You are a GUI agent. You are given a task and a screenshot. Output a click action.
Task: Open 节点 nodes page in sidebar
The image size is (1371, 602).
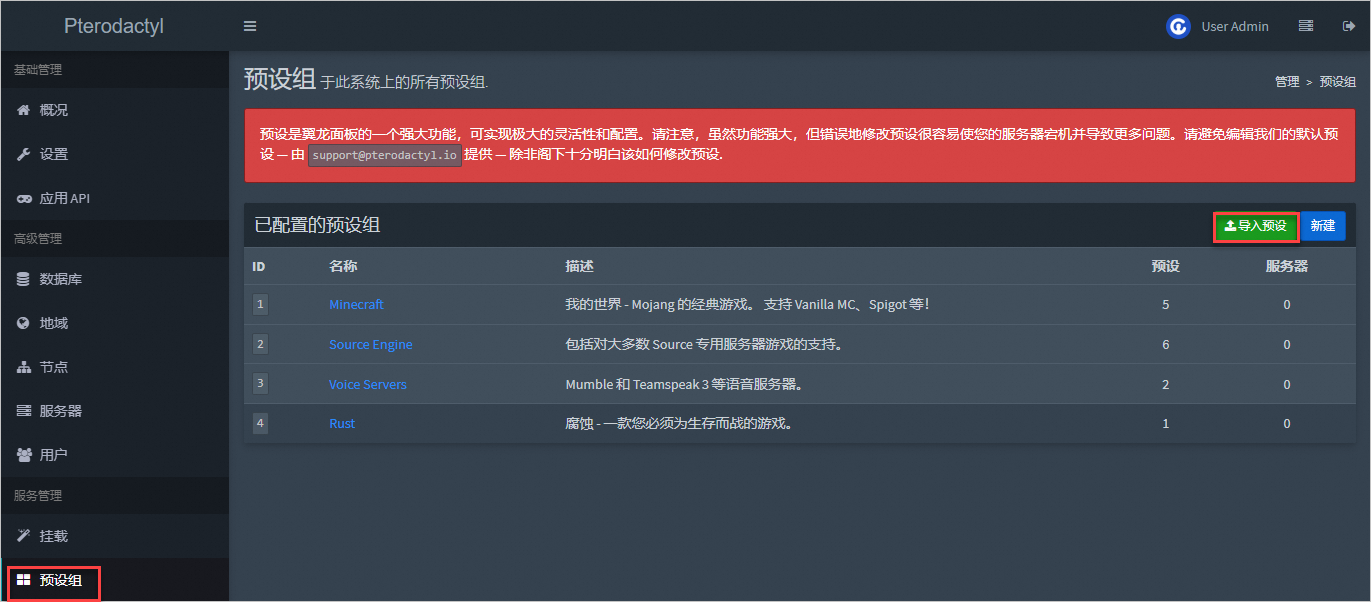[54, 367]
